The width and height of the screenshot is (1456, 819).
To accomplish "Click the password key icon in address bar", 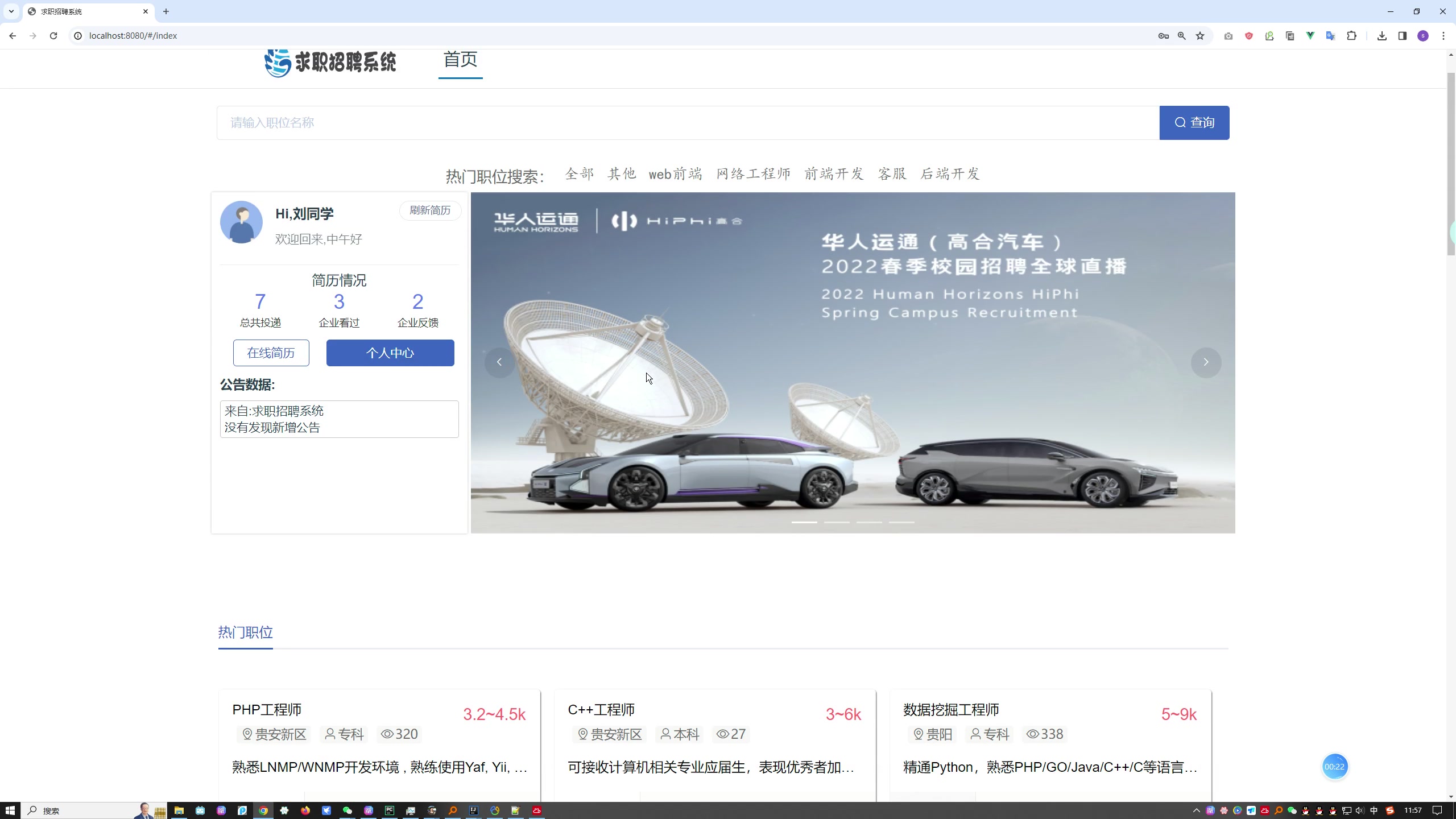I will click(x=1163, y=36).
